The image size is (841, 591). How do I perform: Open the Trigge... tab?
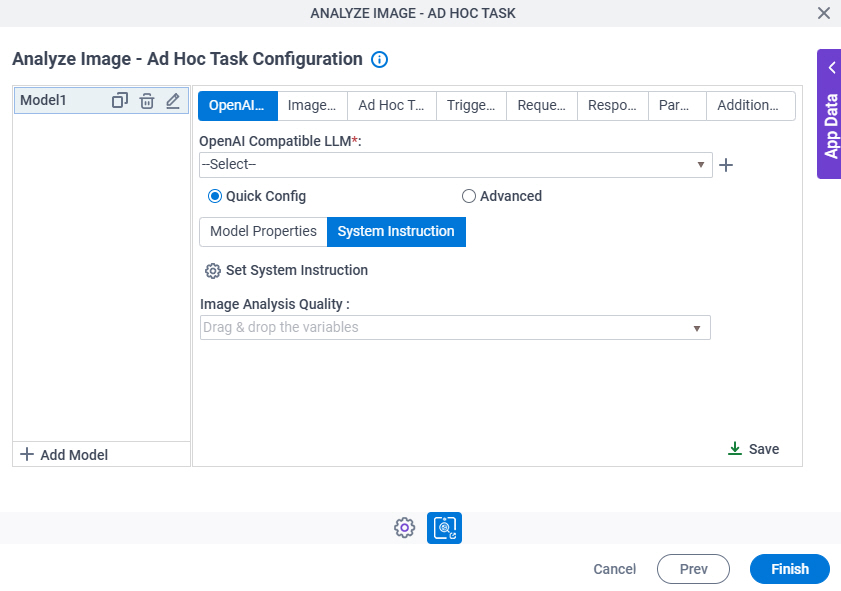click(471, 106)
